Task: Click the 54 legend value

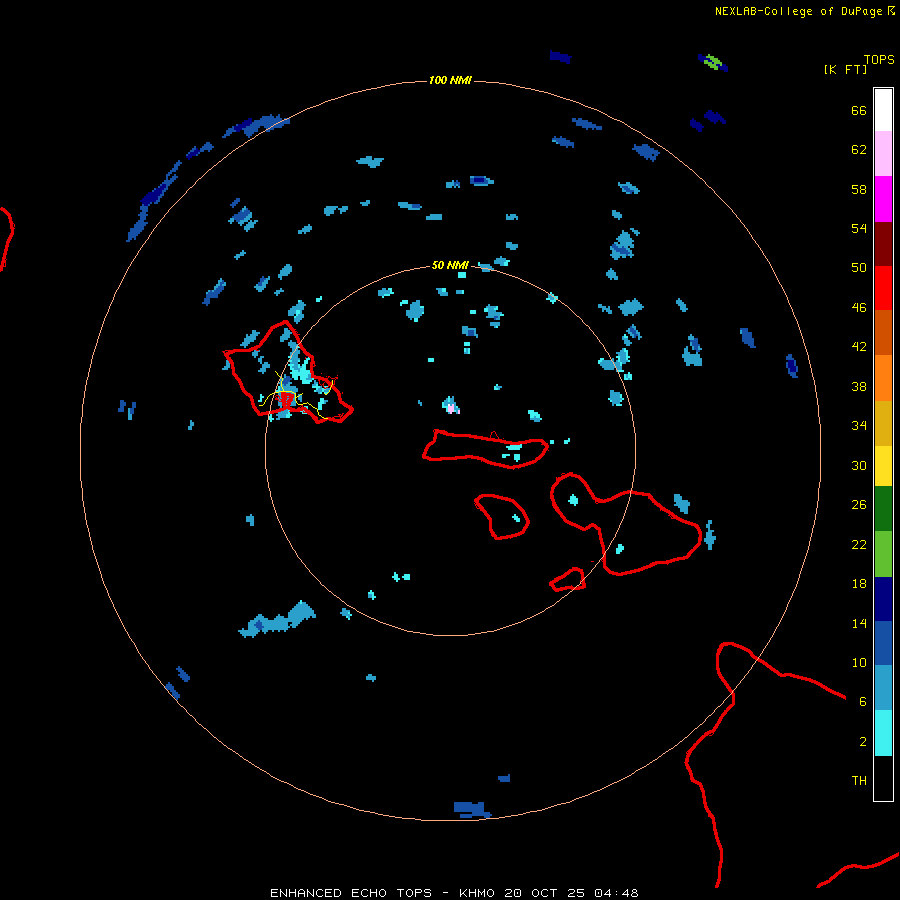Action: click(859, 228)
